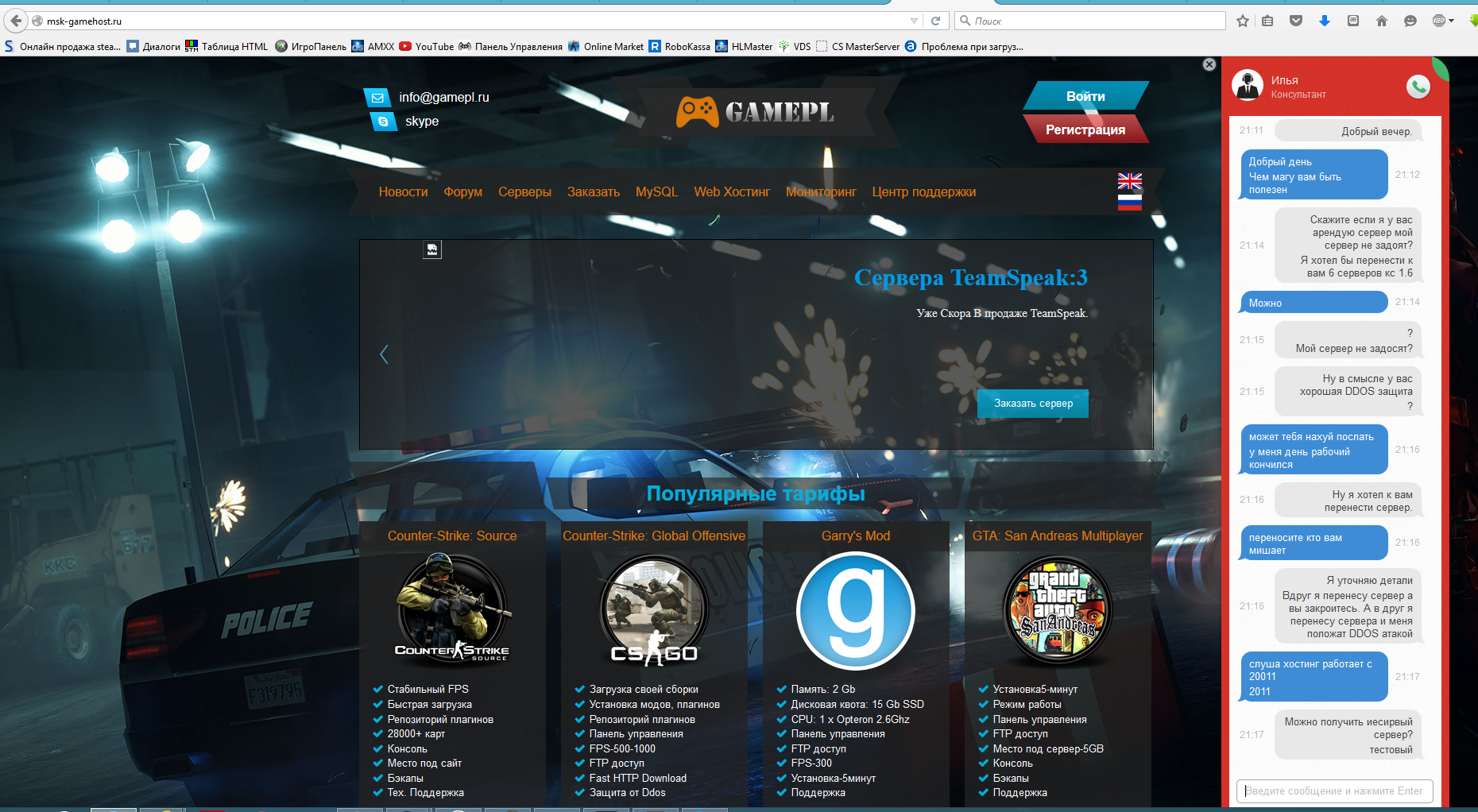Click the Counter-Strike Source game logo

click(452, 609)
